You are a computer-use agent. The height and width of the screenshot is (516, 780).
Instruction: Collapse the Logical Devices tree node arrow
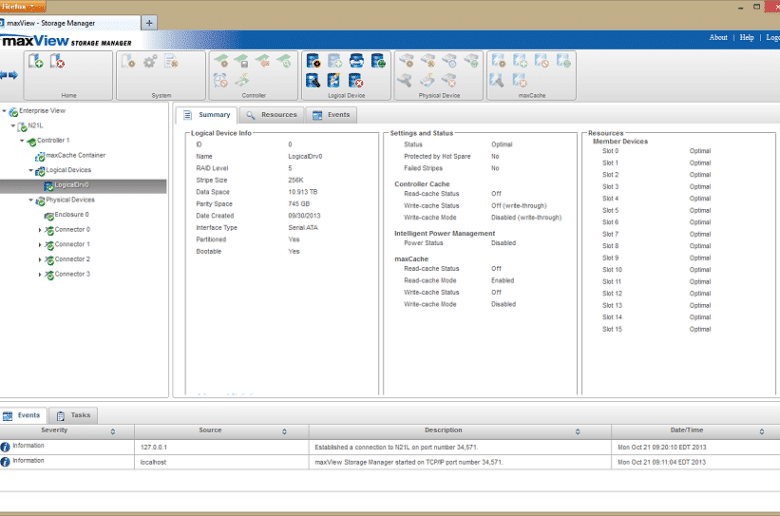(x=31, y=171)
